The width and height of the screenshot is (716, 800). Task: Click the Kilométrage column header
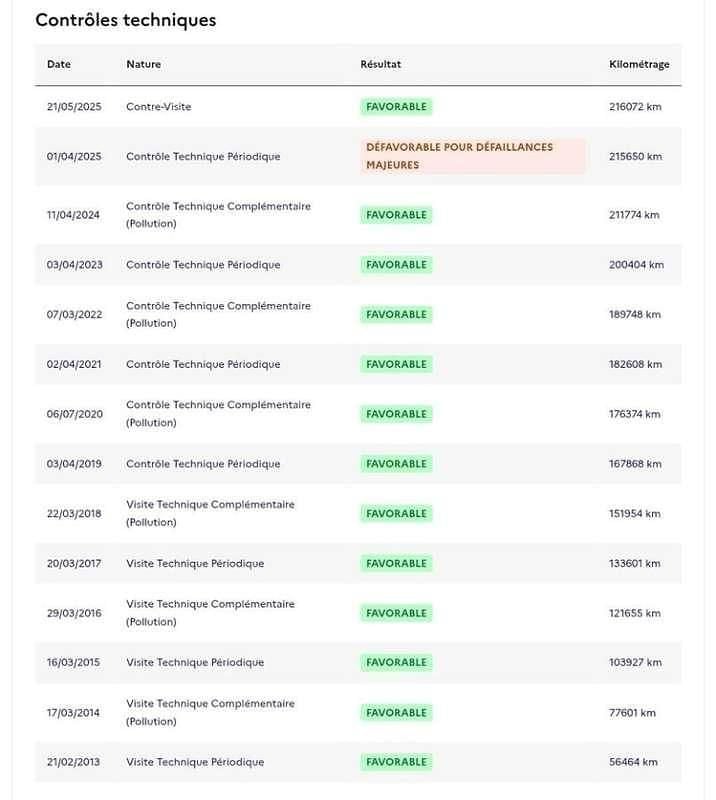tap(639, 65)
